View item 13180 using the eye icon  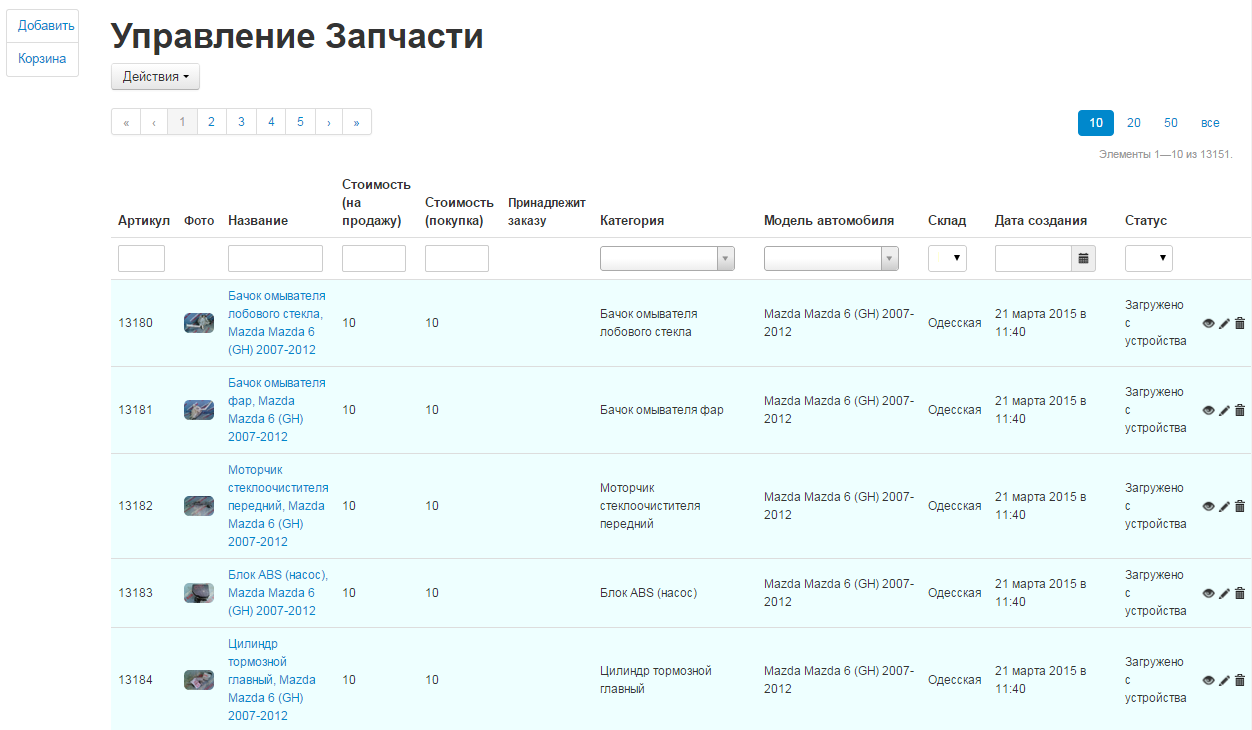point(1208,323)
